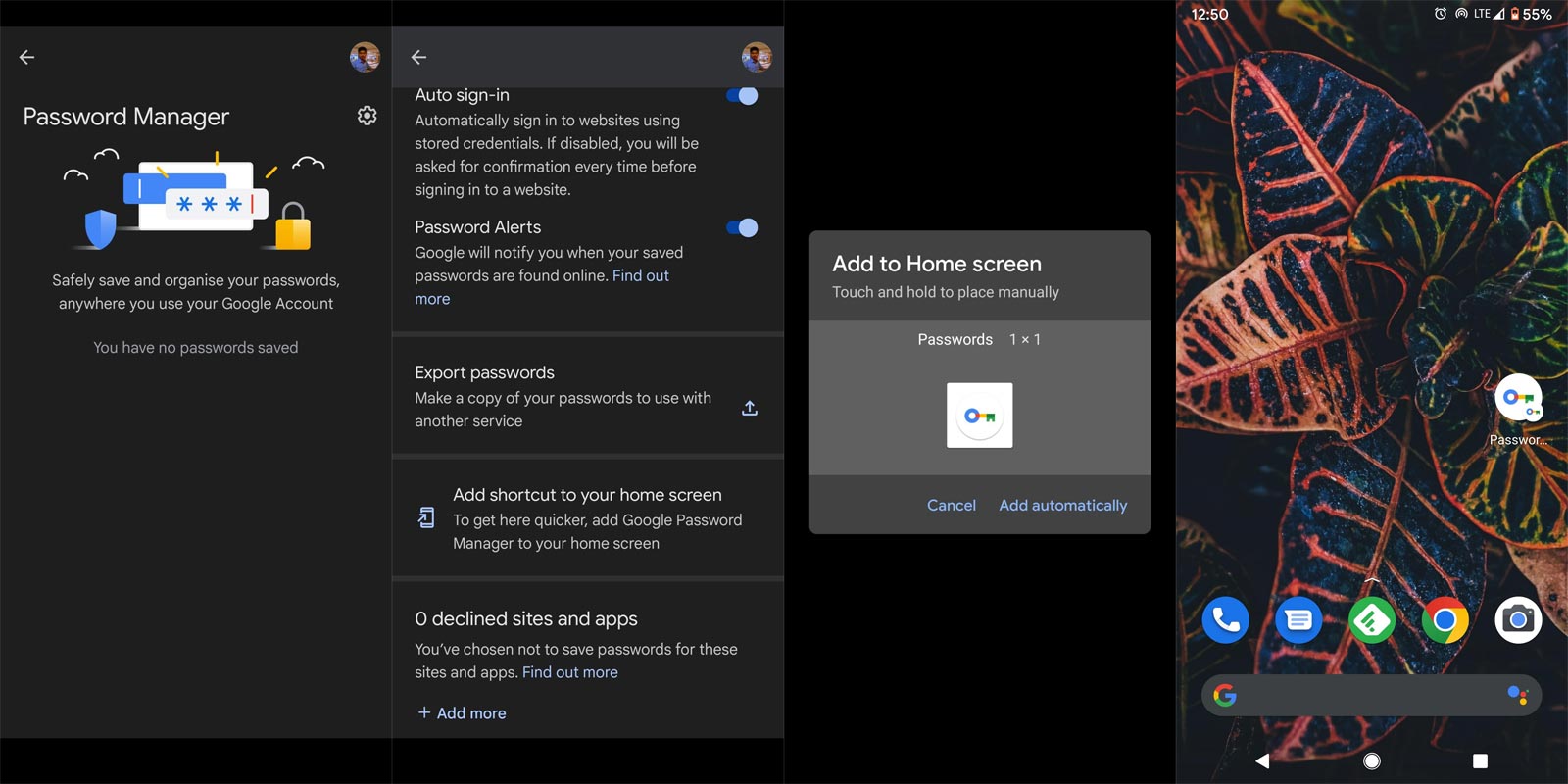Open the Passwords shortcut on home screen
Image resolution: width=1568 pixels, height=784 pixels.
(1518, 409)
